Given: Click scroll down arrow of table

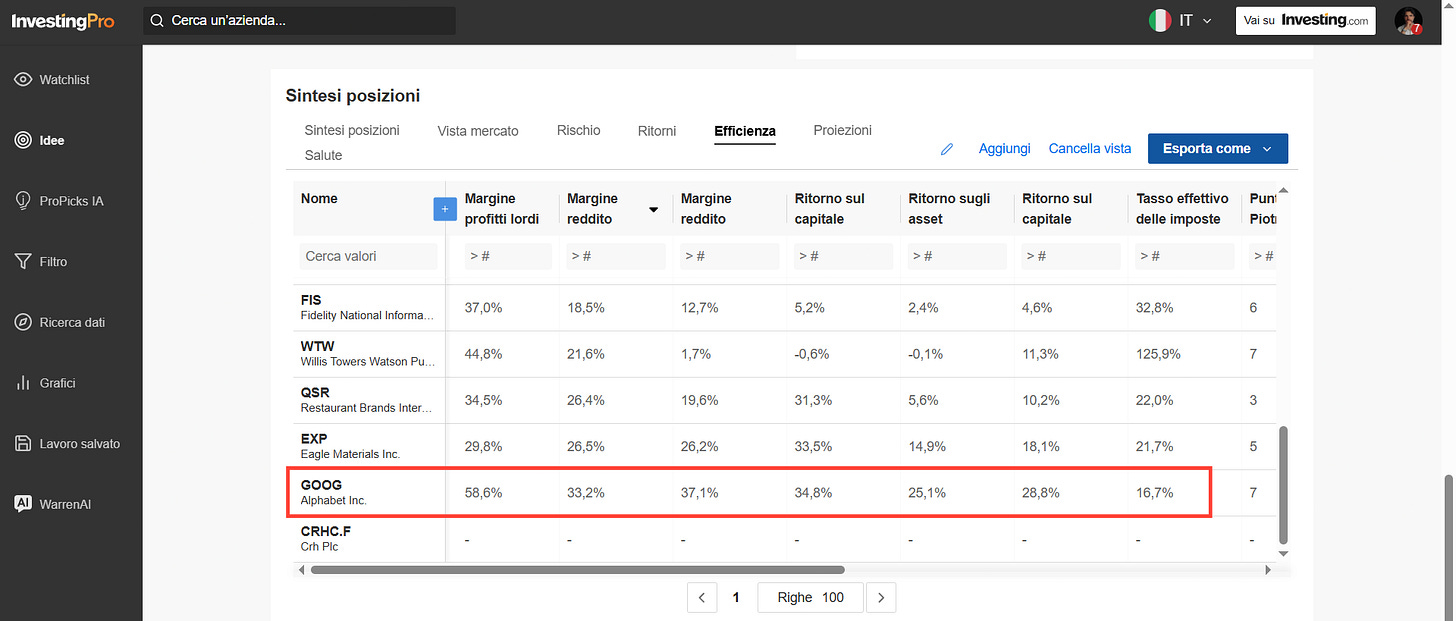Looking at the screenshot, I should point(1284,553).
